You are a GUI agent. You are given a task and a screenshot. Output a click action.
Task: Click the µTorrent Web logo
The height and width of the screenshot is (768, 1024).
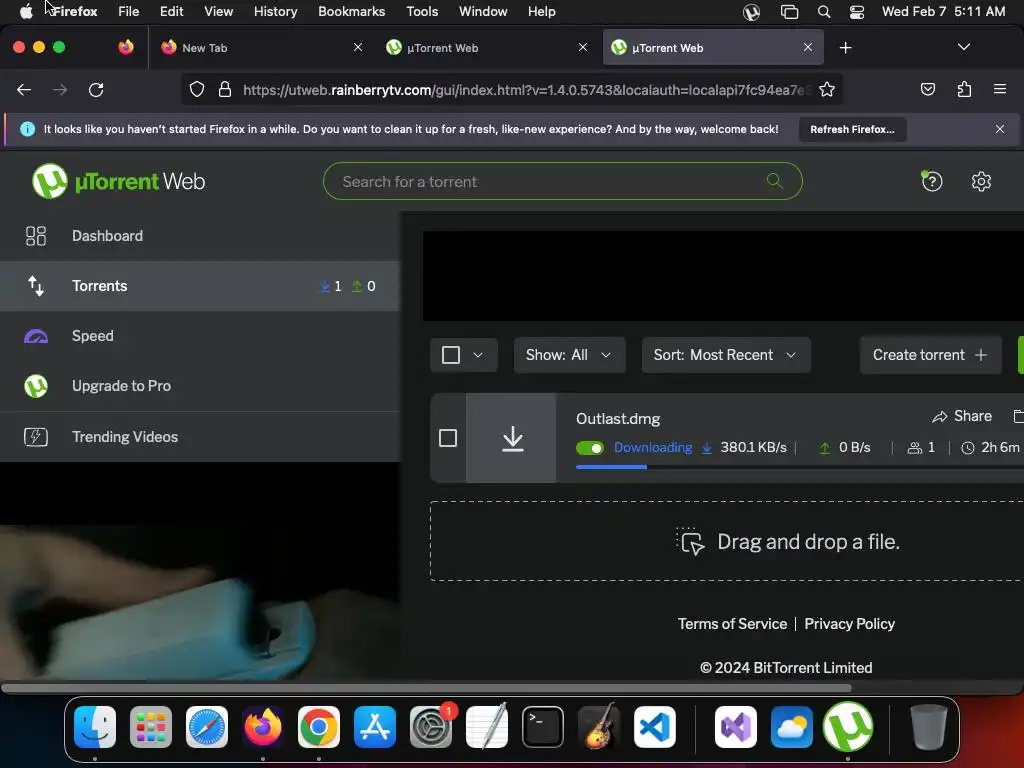click(118, 181)
